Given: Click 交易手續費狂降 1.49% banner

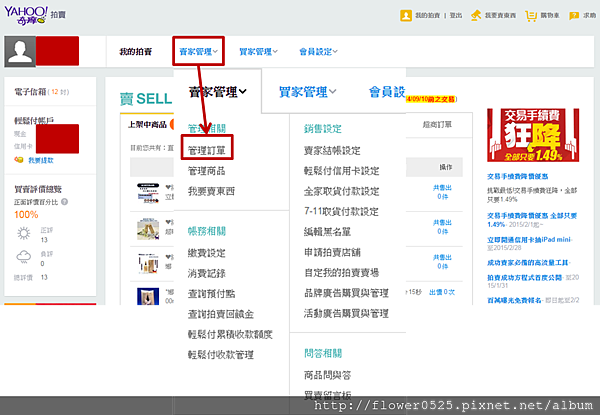Looking at the screenshot, I should pyautogui.click(x=533, y=135).
